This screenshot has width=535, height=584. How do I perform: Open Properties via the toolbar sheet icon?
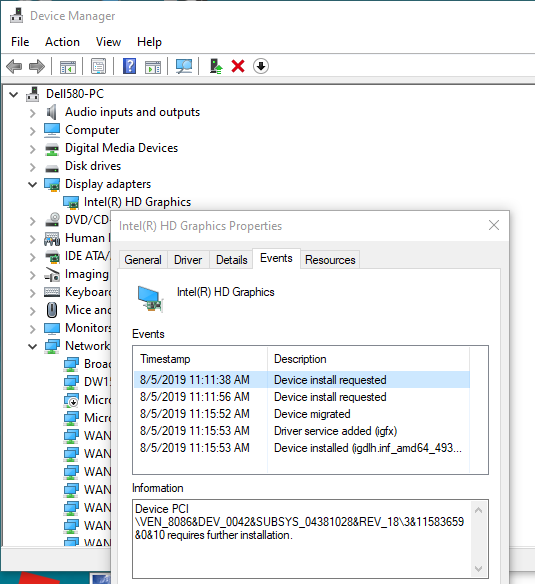(x=98, y=67)
